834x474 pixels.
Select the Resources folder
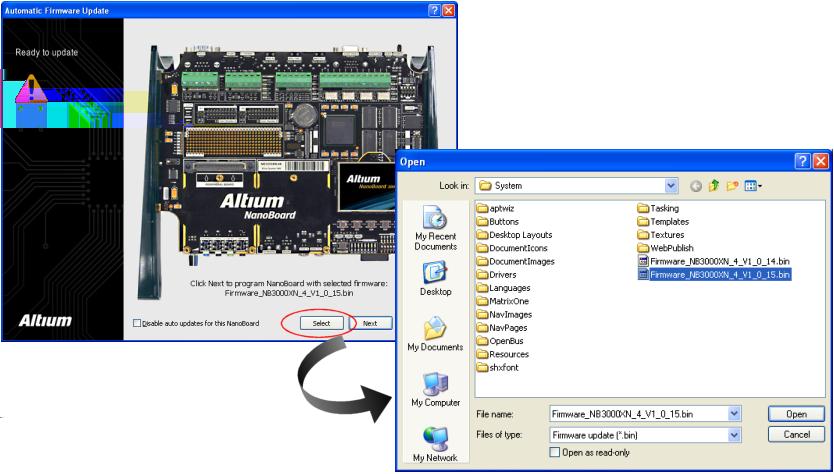pos(503,354)
